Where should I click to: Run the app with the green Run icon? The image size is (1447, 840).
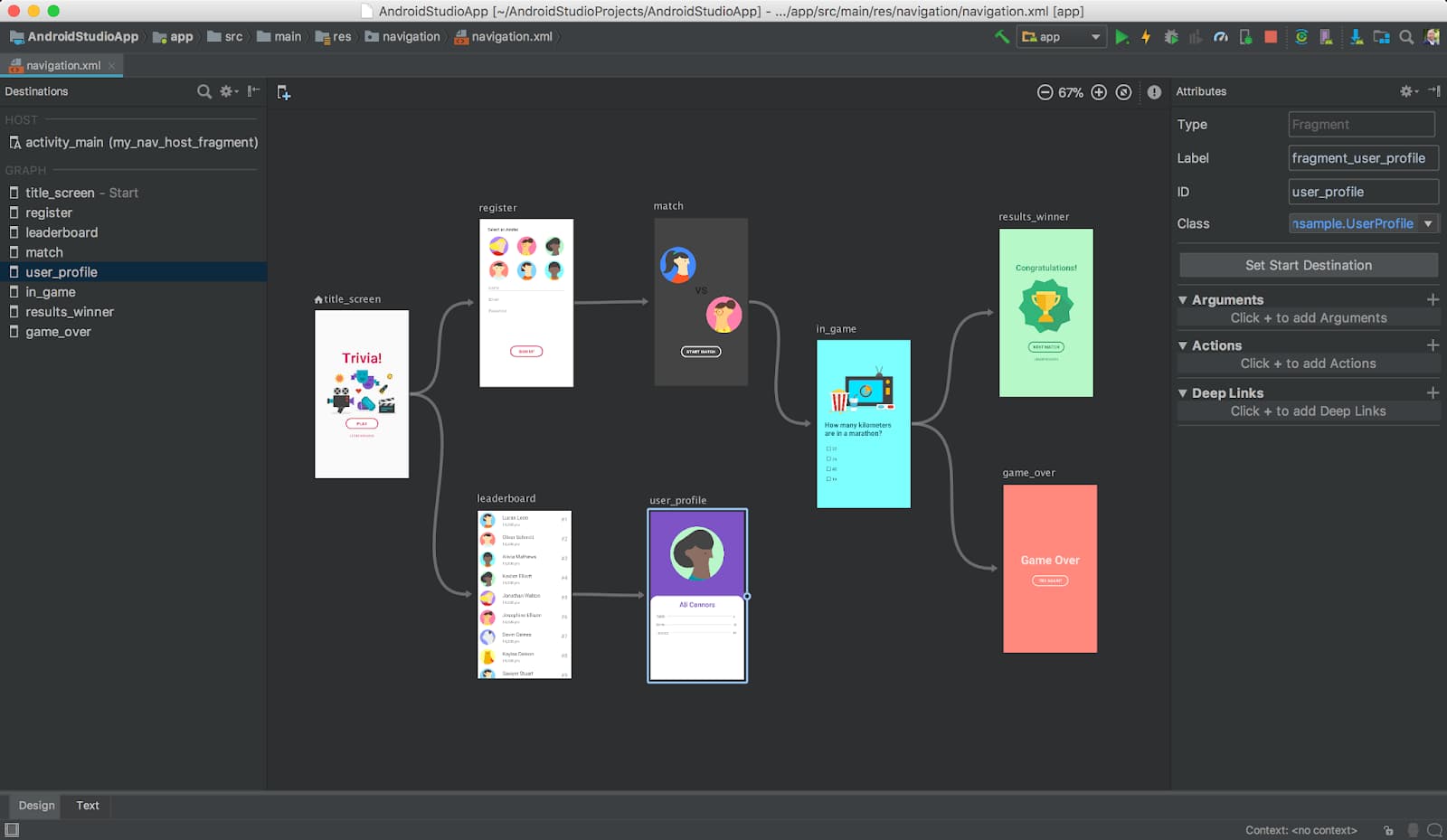pos(1122,36)
